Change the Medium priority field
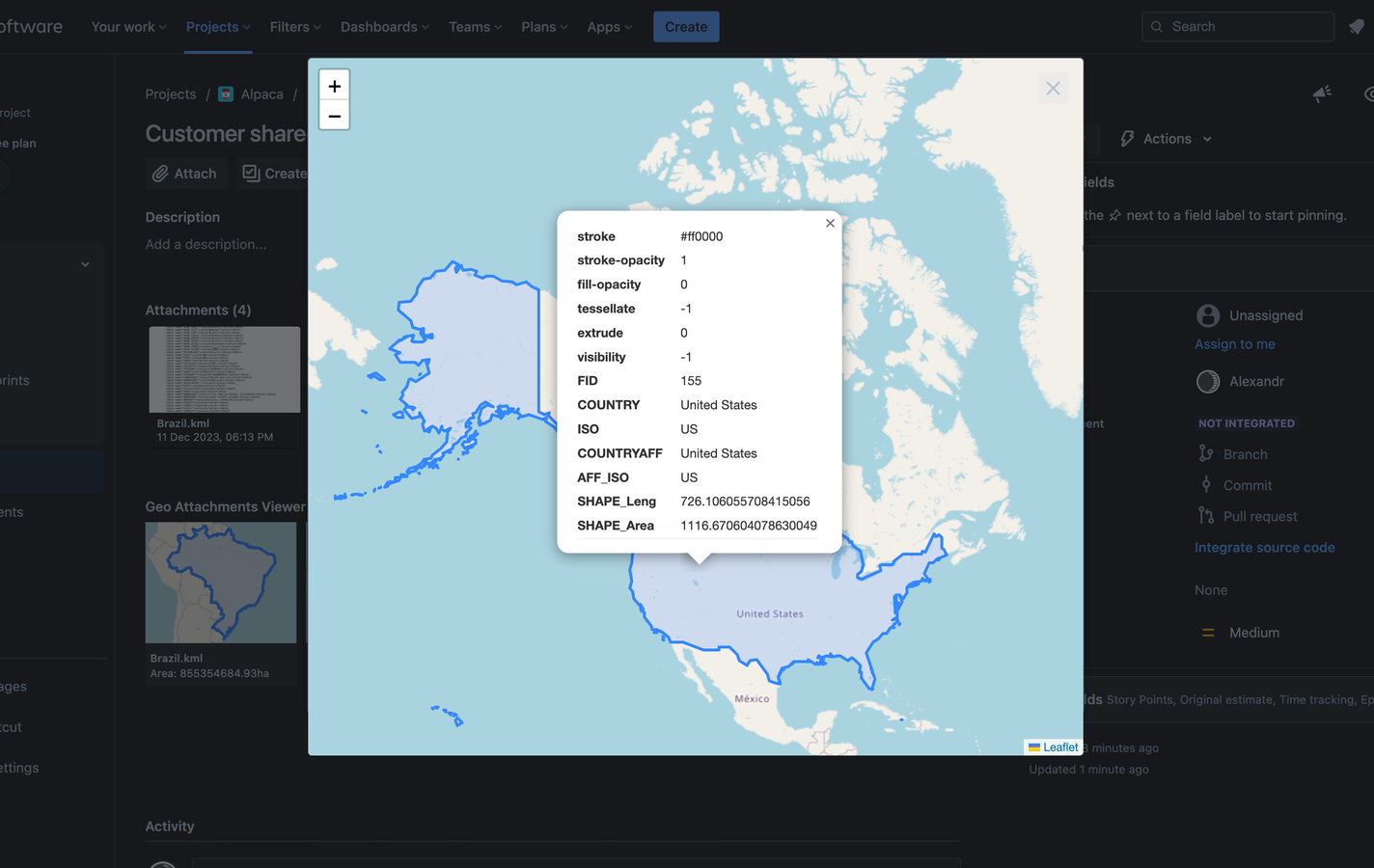Screen dimensions: 1374x868 1254,633
